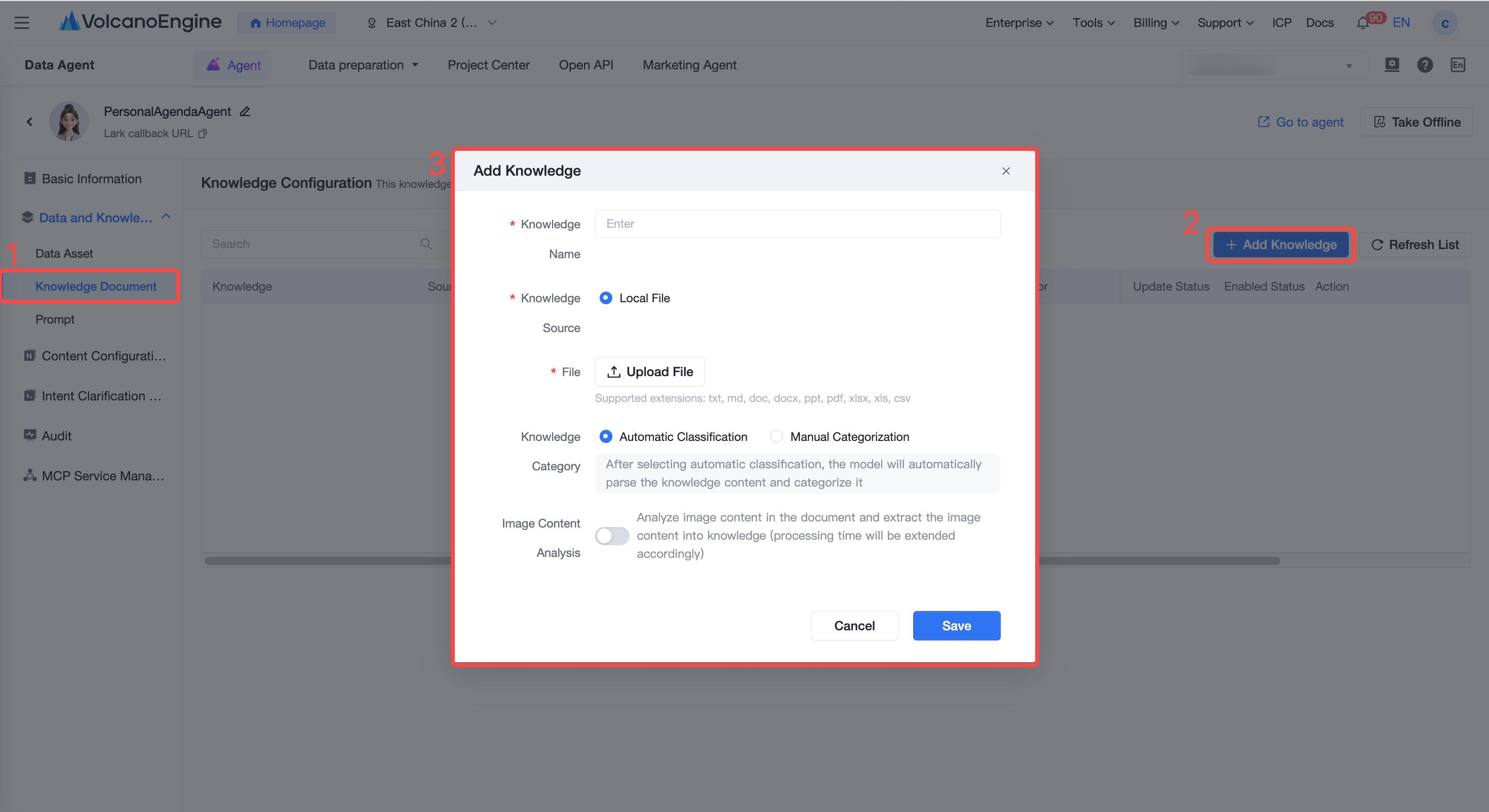
Task: Open the help question mark icon
Action: point(1425,65)
